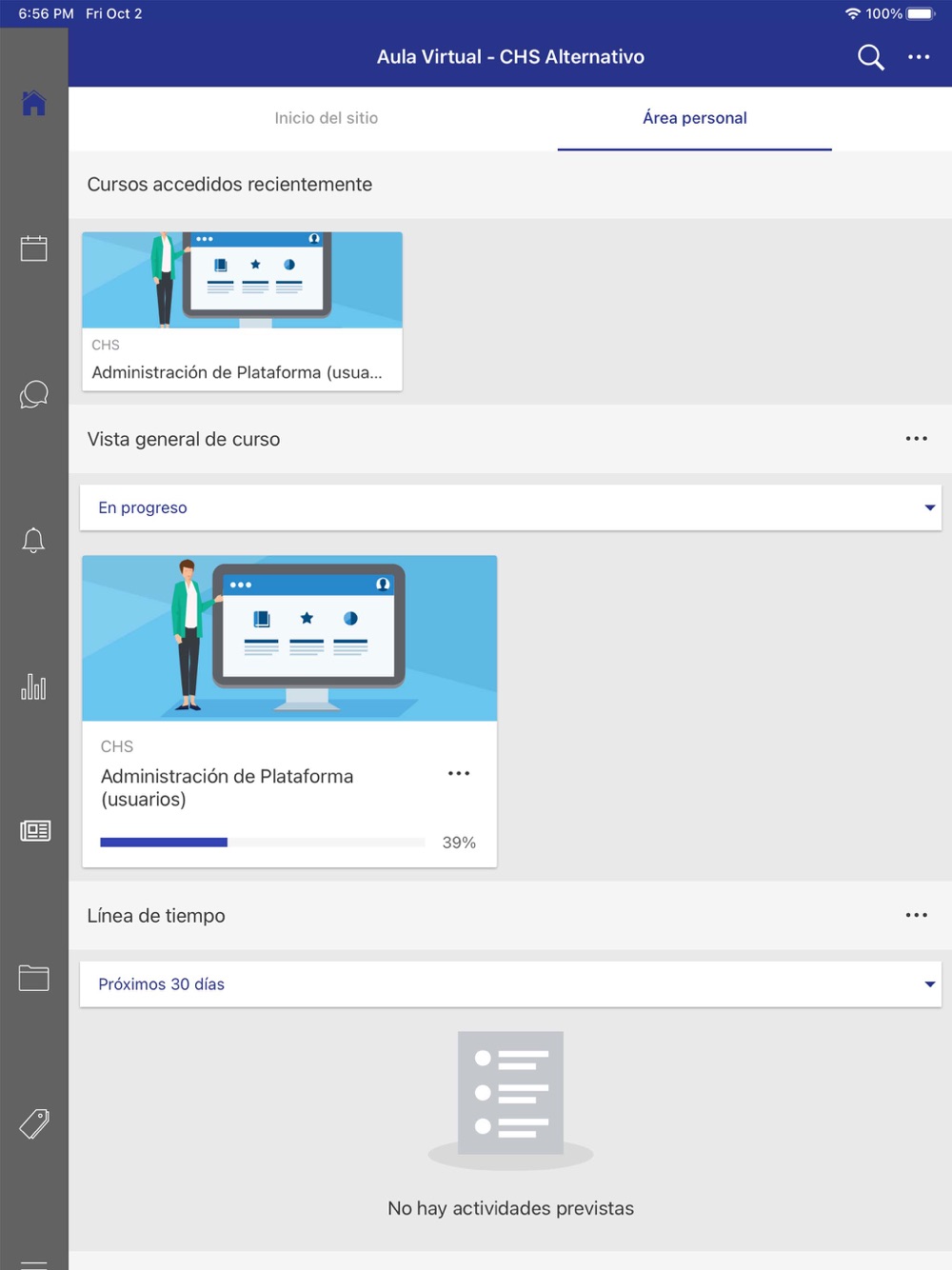This screenshot has height=1270, width=952.
Task: Open files folder icon in sidebar
Action: pyautogui.click(x=33, y=978)
